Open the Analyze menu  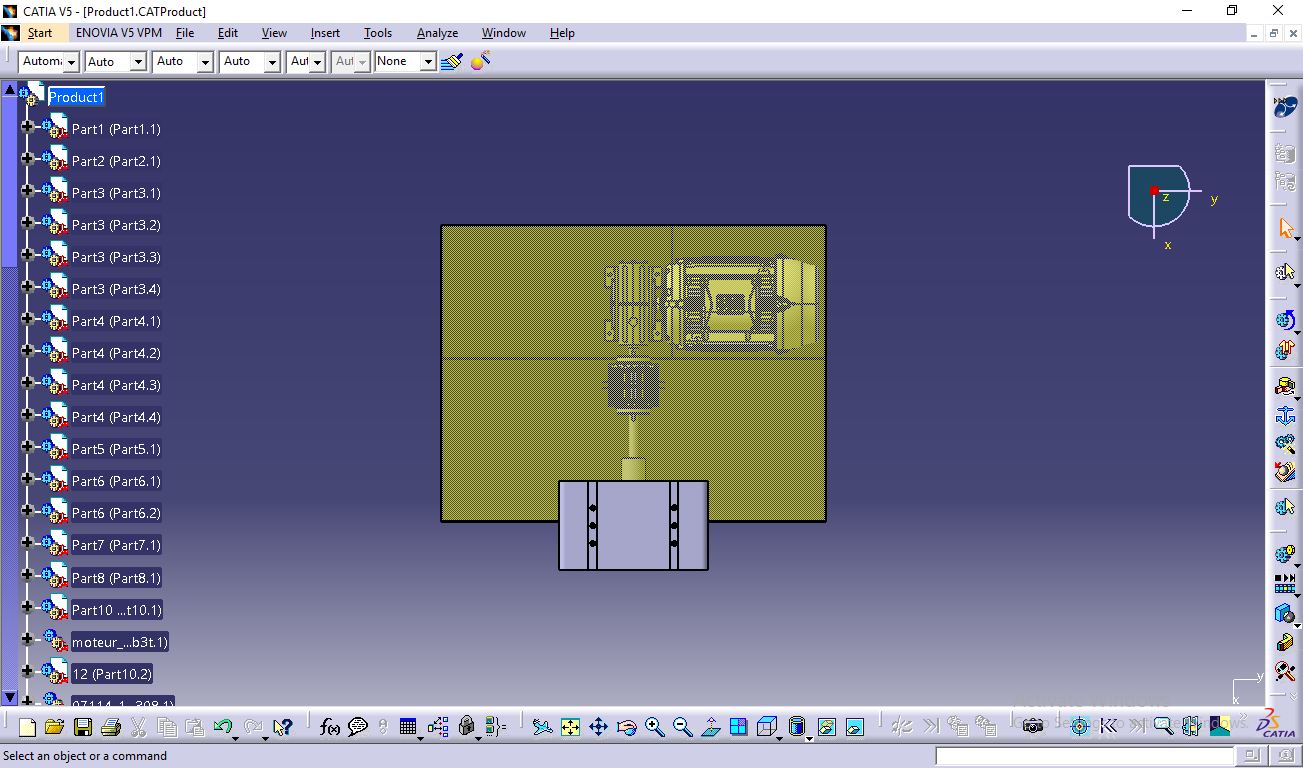(x=437, y=33)
